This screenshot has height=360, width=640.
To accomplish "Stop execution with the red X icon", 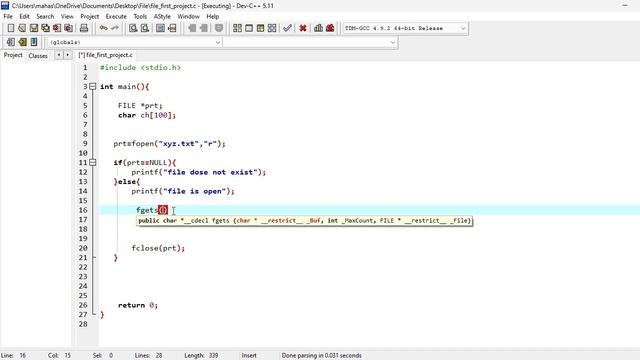I will tap(303, 28).
